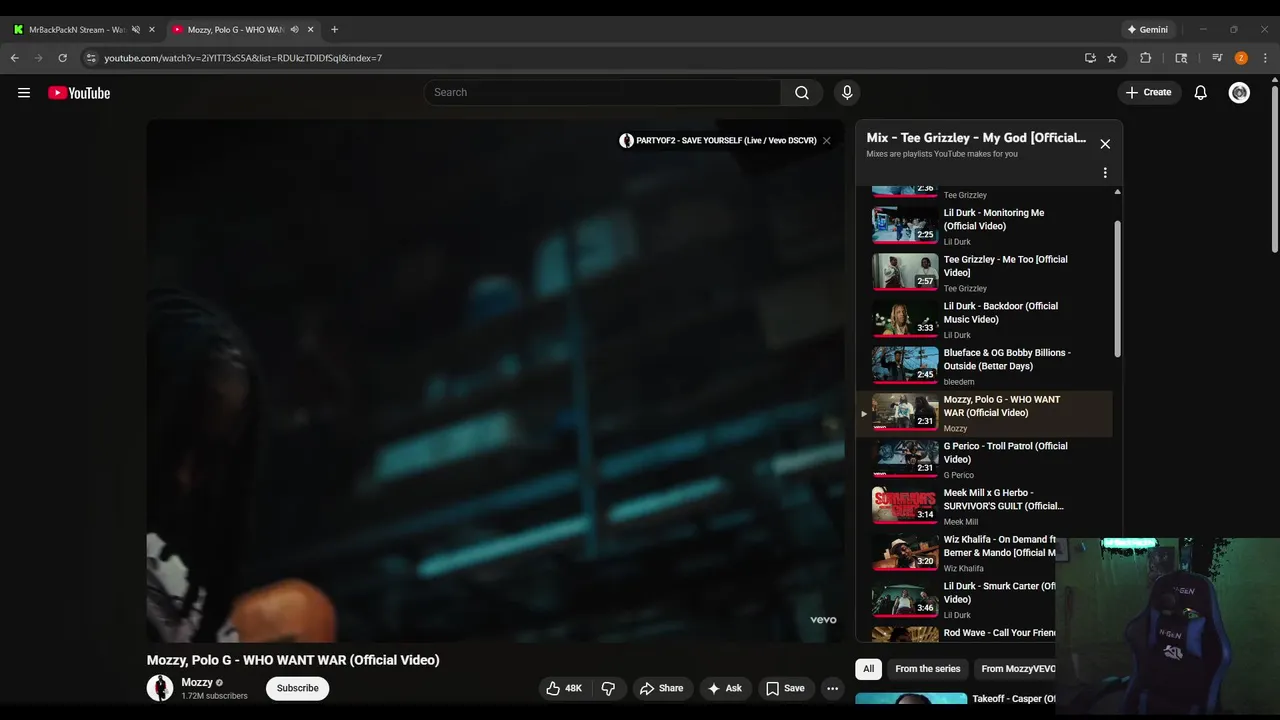The image size is (1280, 720).
Task: Go forward with the browser forward arrow
Action: click(x=39, y=58)
